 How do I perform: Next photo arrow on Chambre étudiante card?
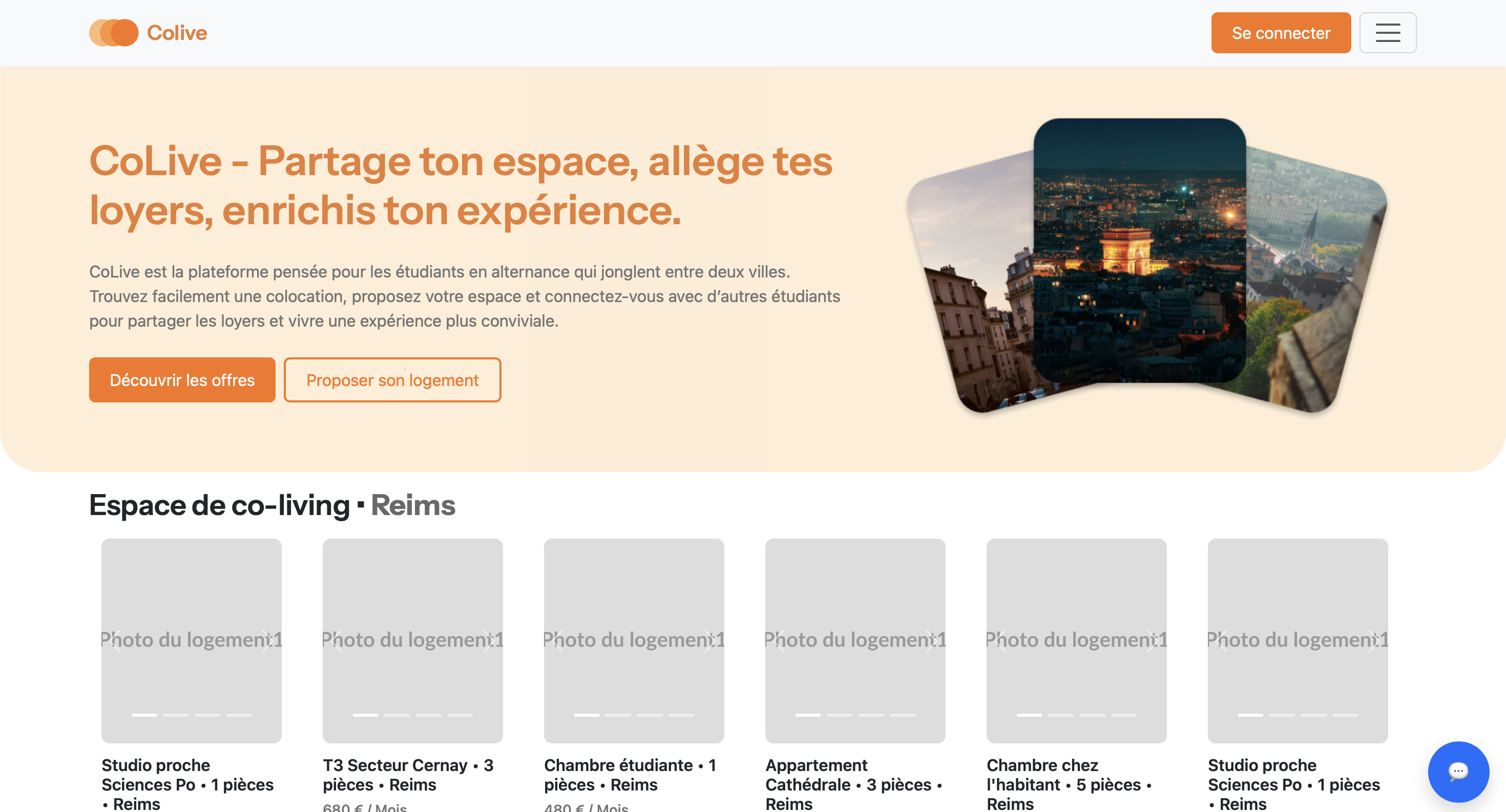click(x=709, y=641)
